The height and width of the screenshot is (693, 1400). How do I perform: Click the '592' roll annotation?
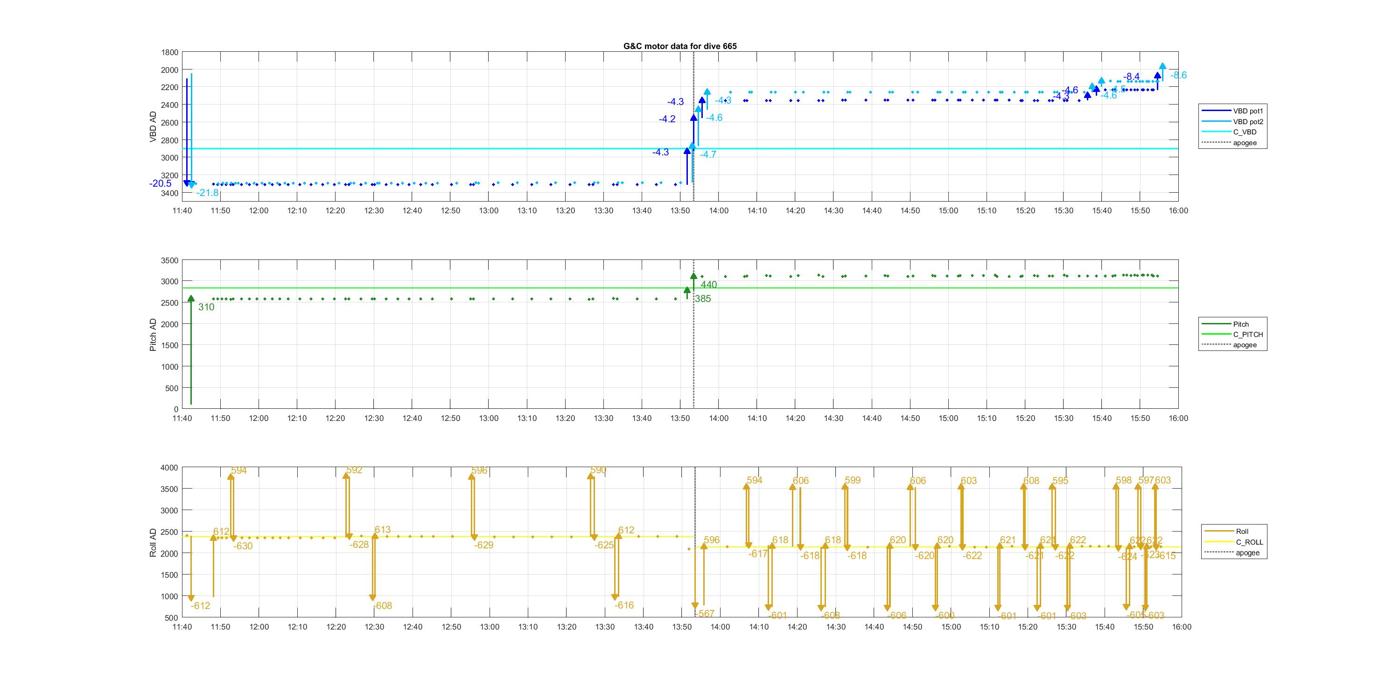pyautogui.click(x=355, y=470)
